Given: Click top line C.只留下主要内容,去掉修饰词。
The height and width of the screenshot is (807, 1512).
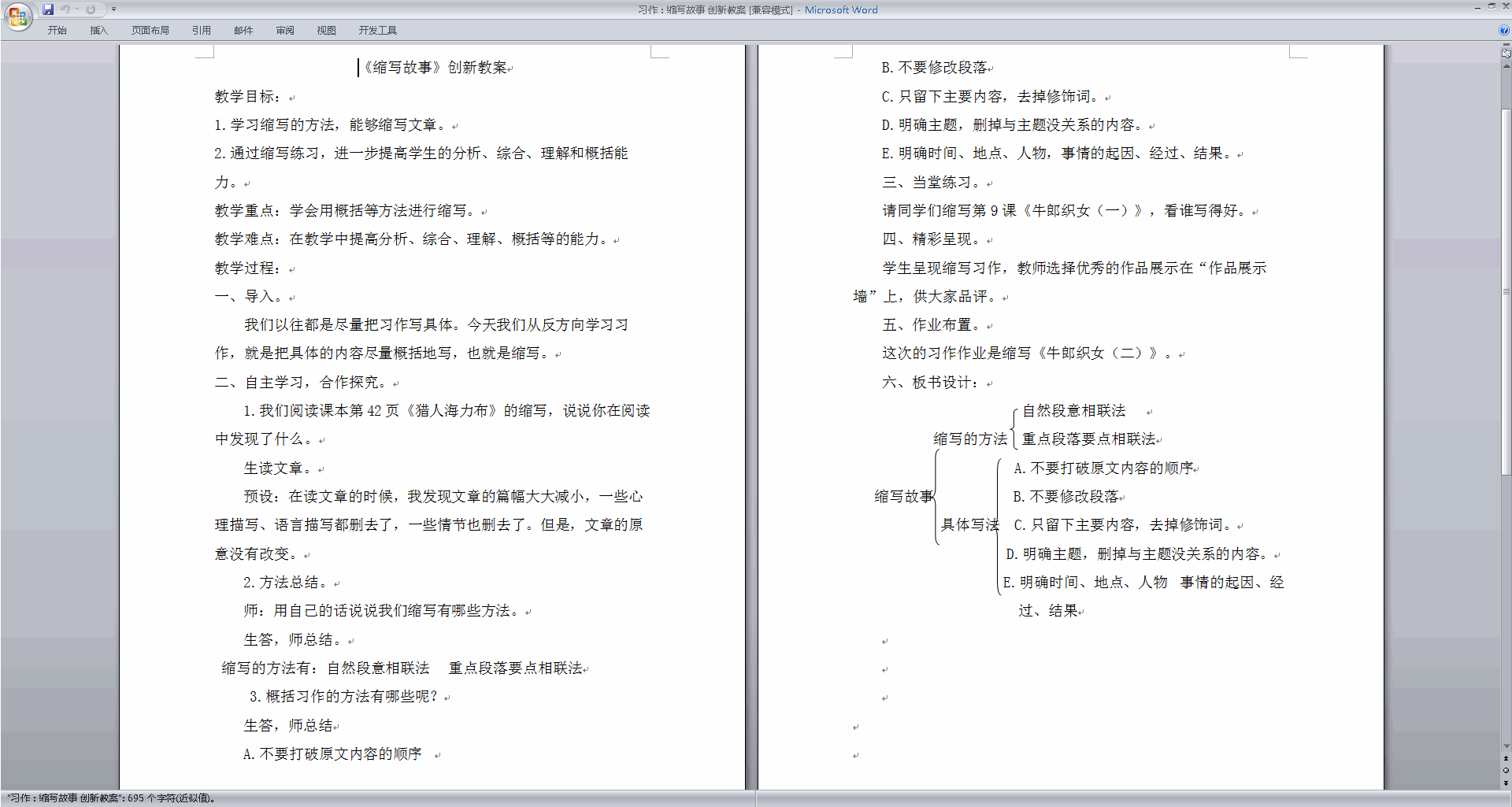Looking at the screenshot, I should (991, 97).
